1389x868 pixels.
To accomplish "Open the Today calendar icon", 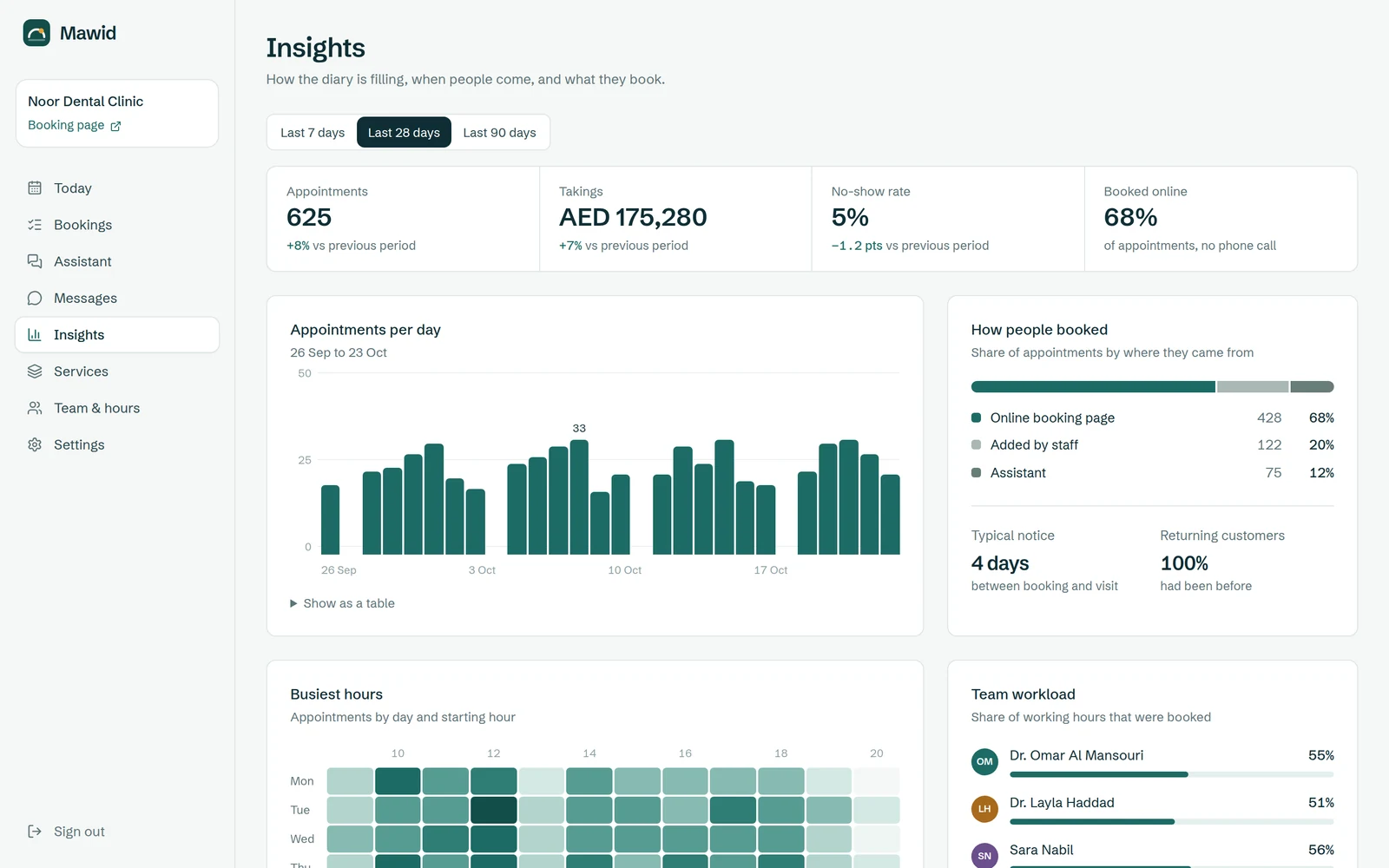I will point(35,188).
